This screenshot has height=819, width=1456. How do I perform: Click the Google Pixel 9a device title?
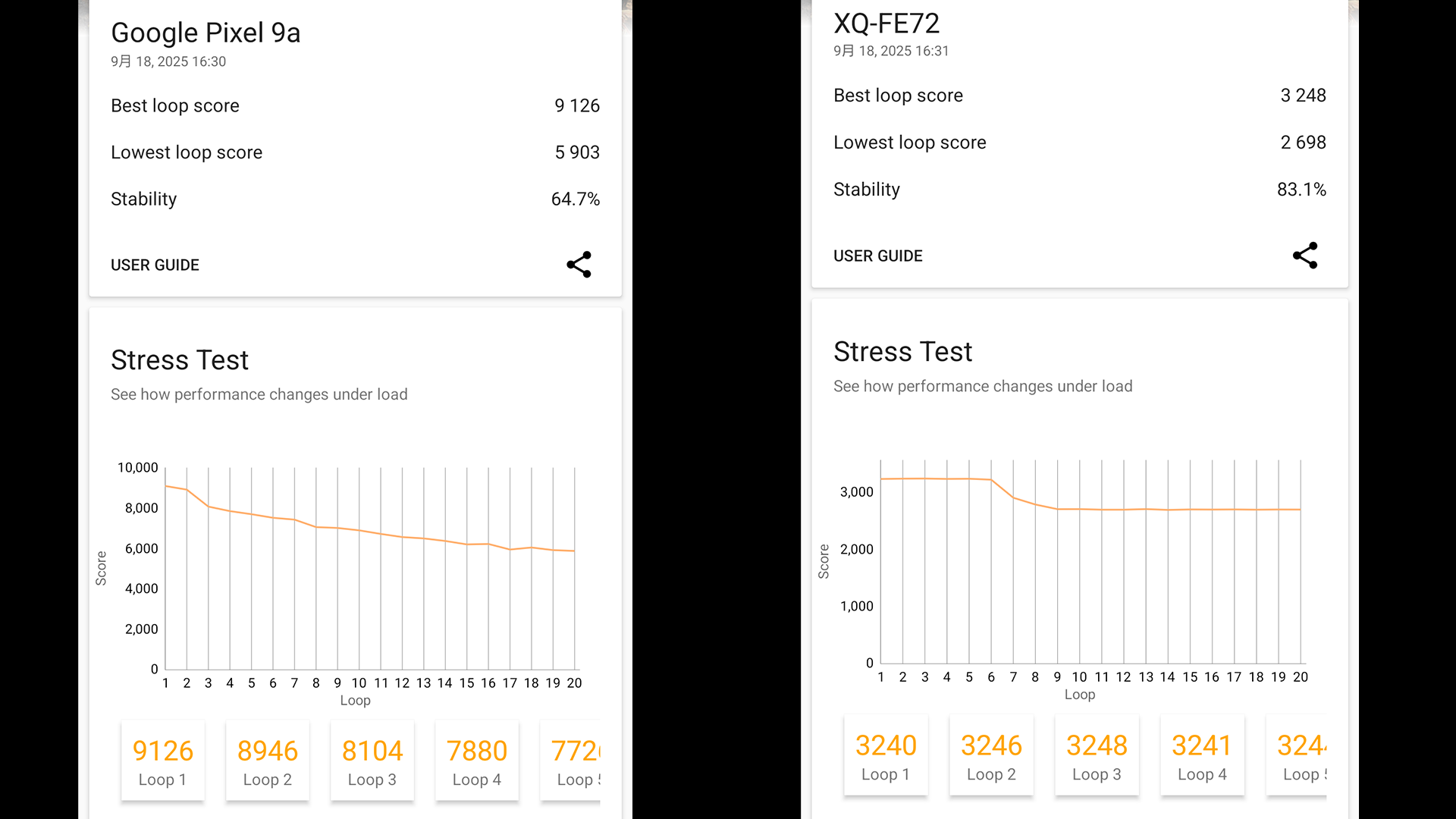coord(206,33)
